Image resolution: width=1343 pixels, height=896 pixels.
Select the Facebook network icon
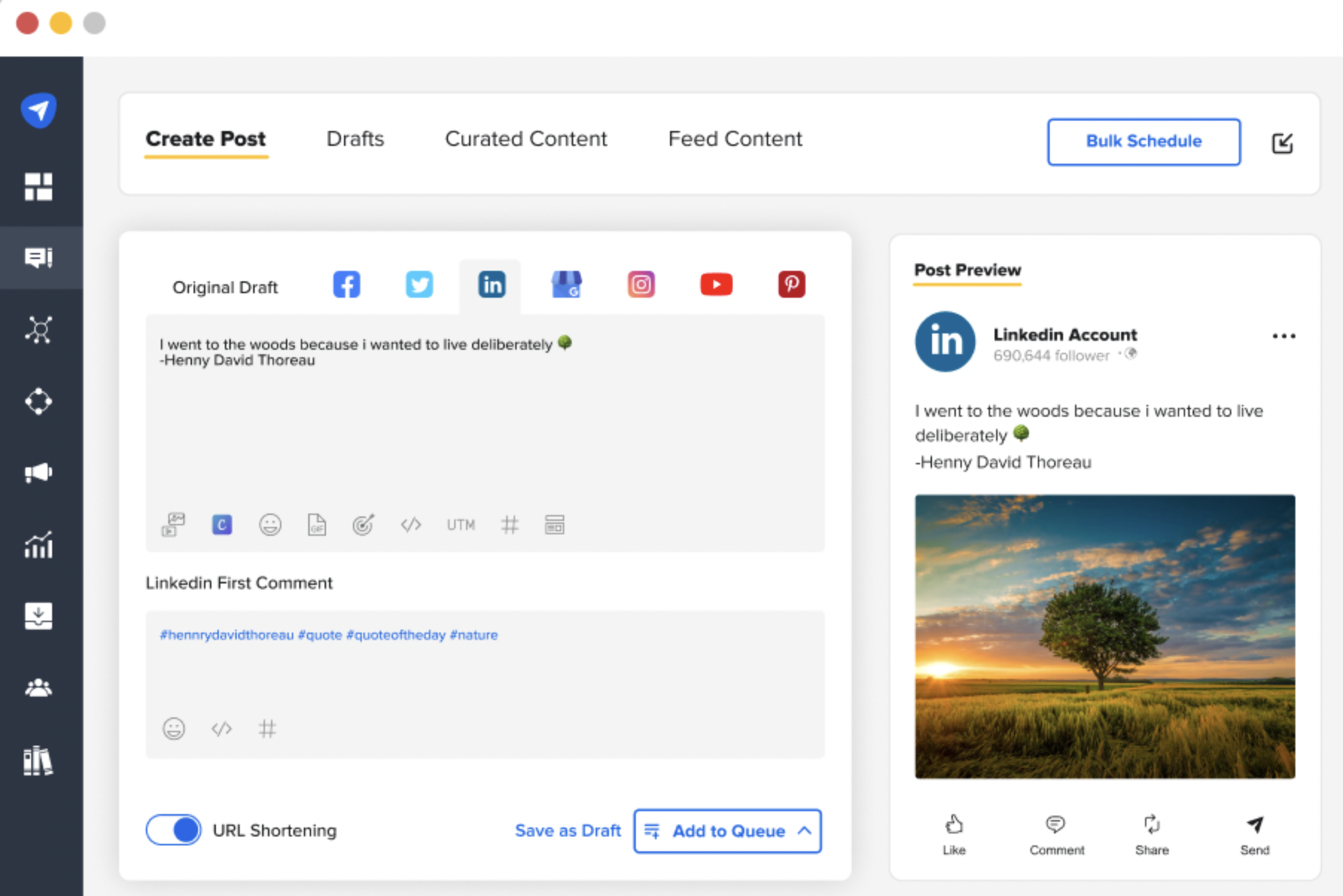pyautogui.click(x=346, y=284)
